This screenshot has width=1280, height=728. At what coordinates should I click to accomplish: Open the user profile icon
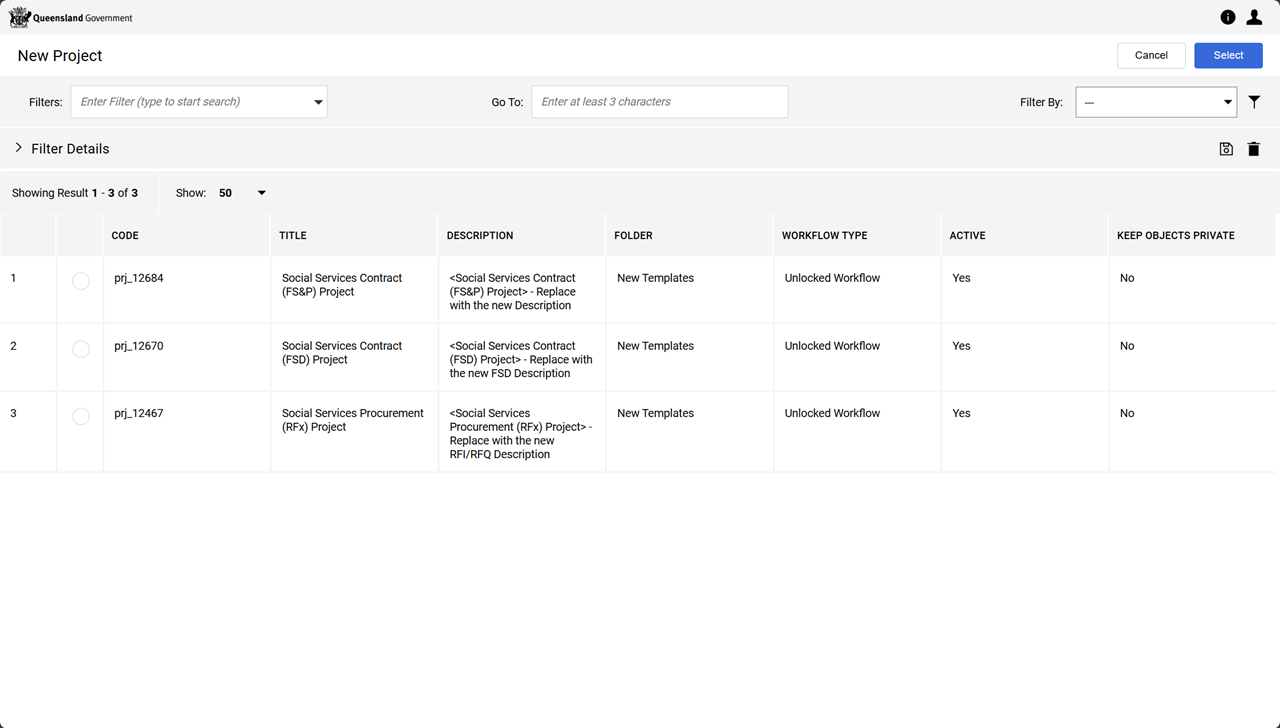point(1254,17)
